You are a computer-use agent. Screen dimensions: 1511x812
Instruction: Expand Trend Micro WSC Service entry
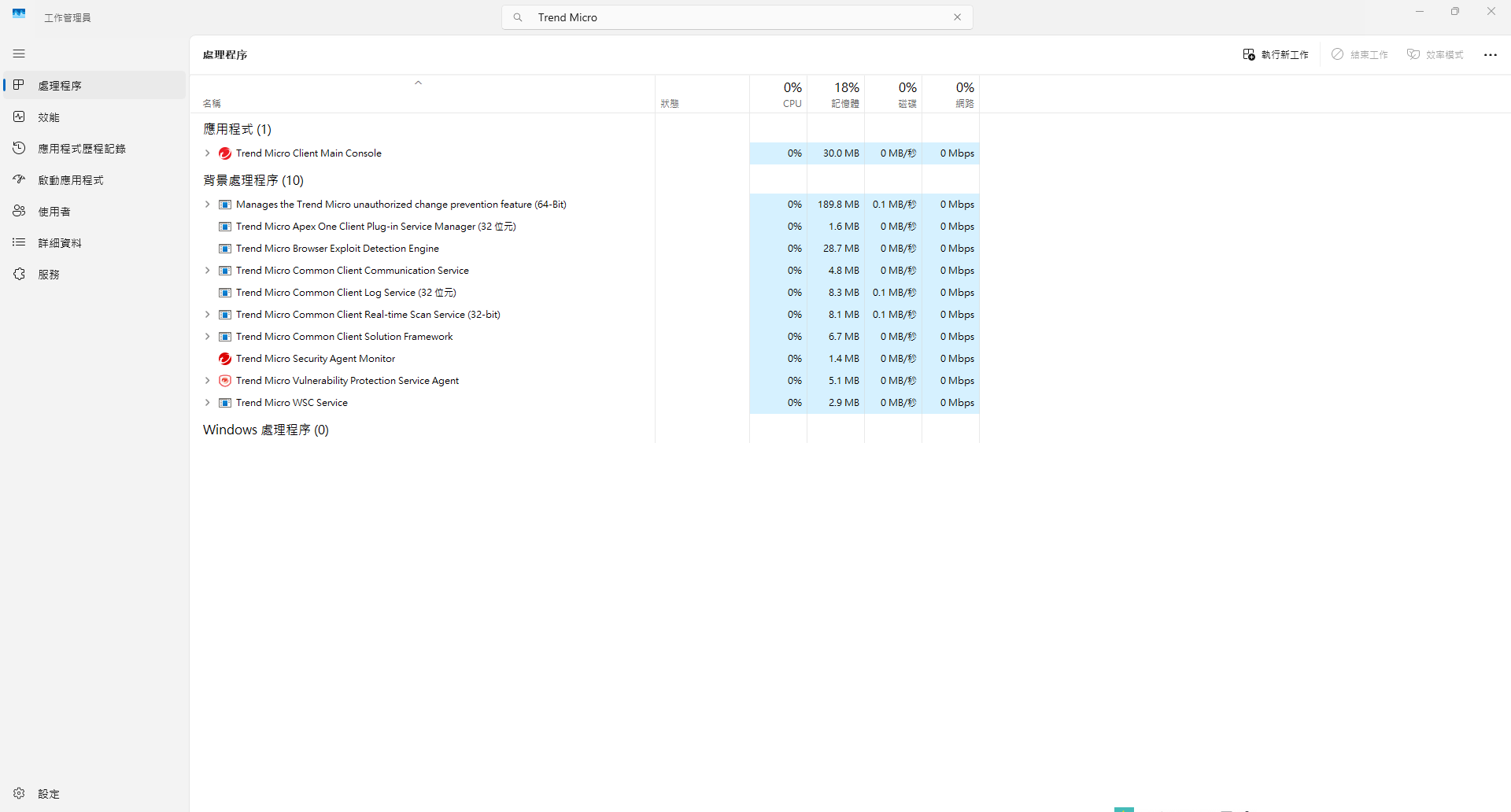point(207,403)
